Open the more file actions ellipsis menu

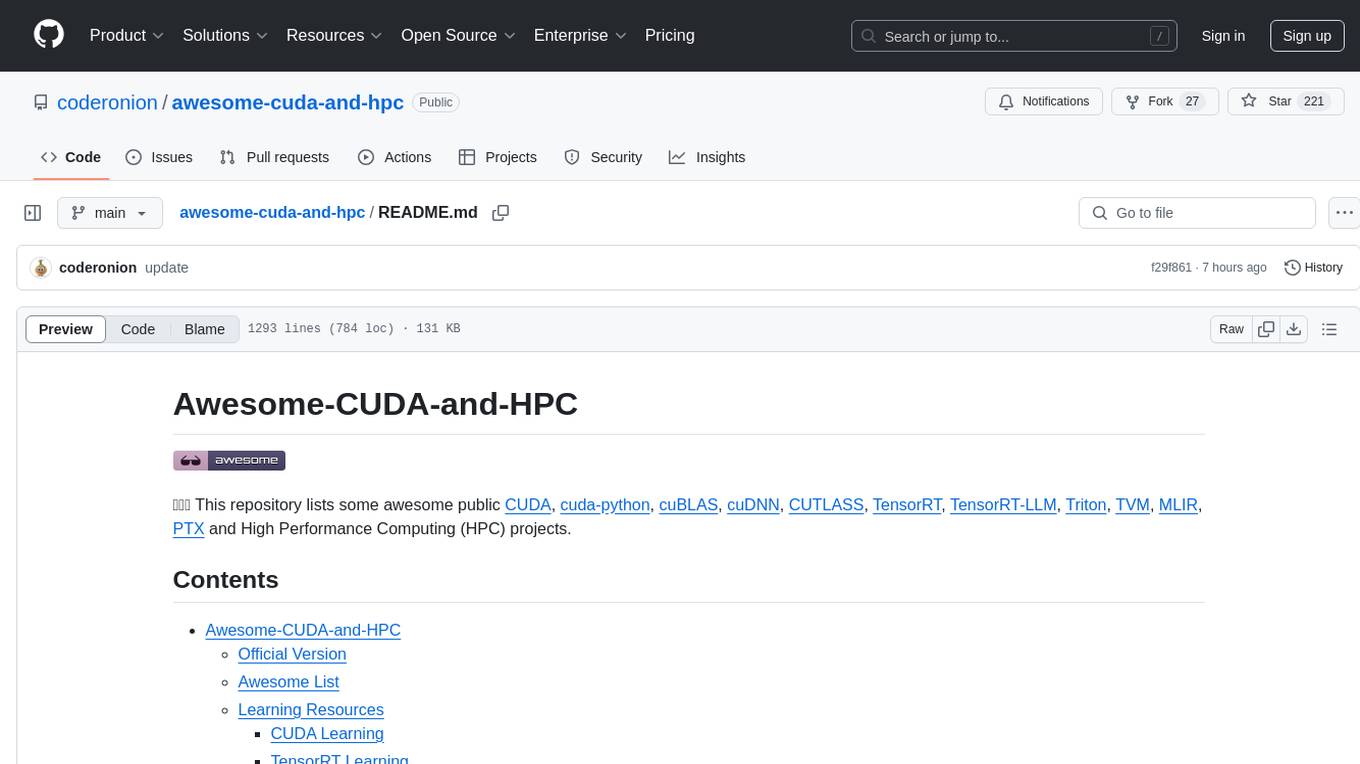pos(1344,213)
